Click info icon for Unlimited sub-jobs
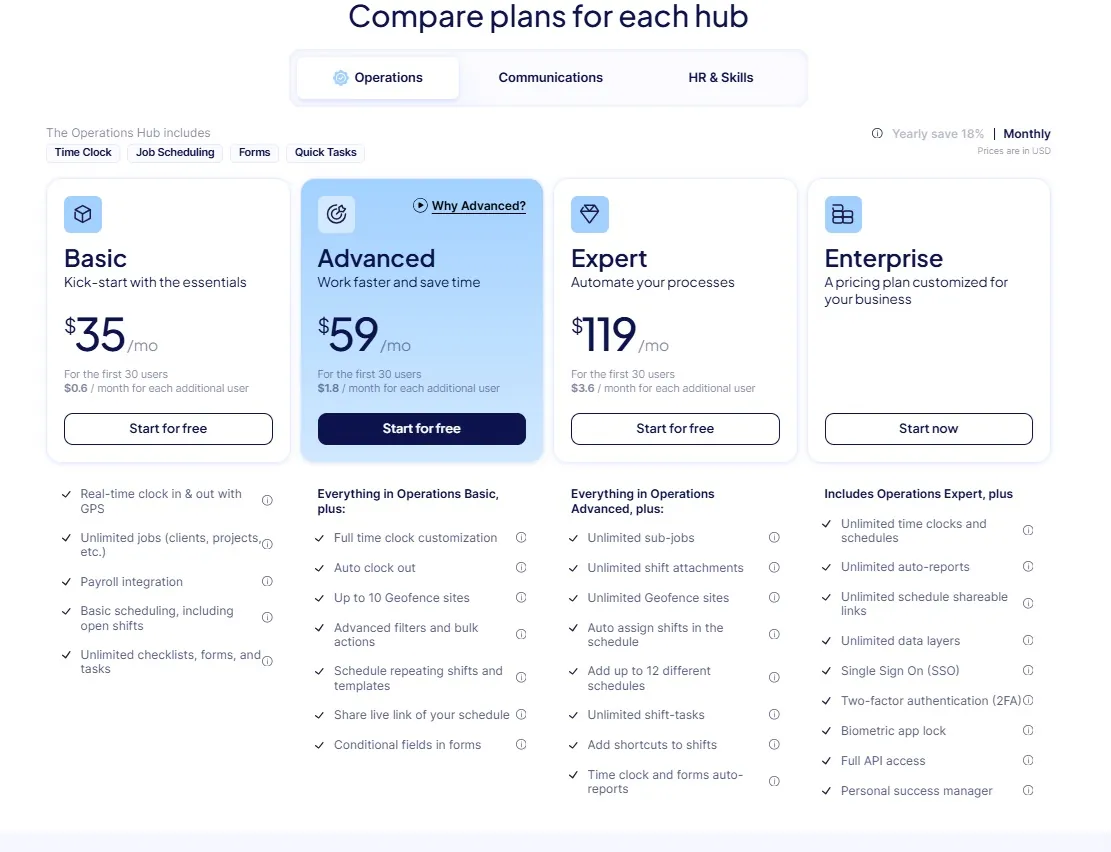The height and width of the screenshot is (852, 1111). [774, 538]
